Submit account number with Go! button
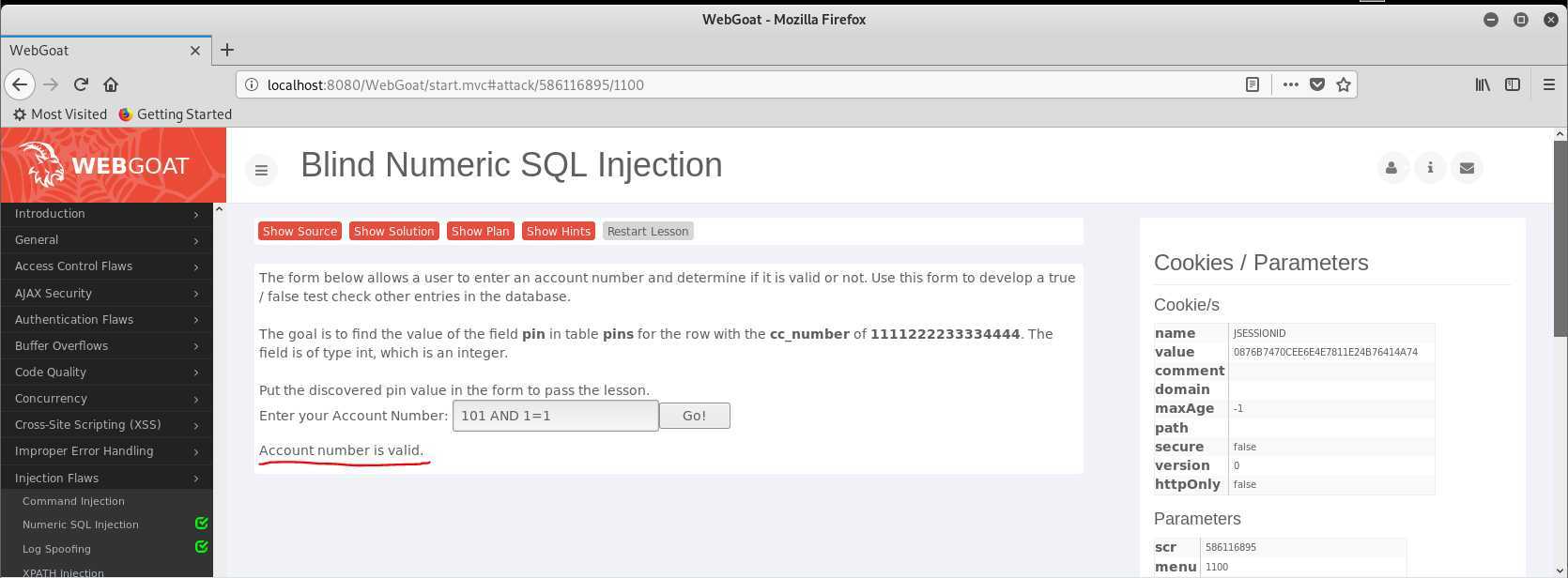The image size is (1568, 578). pos(695,416)
